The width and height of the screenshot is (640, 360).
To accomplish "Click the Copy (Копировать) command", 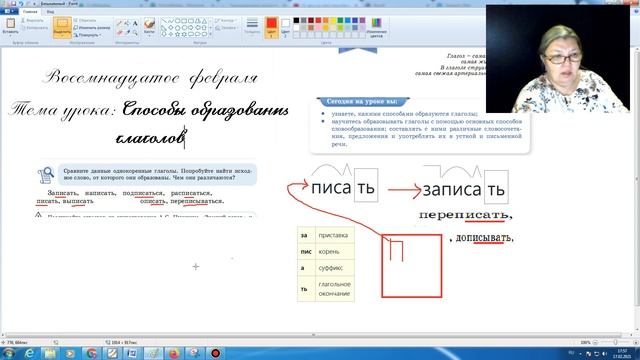I will coord(34,28).
